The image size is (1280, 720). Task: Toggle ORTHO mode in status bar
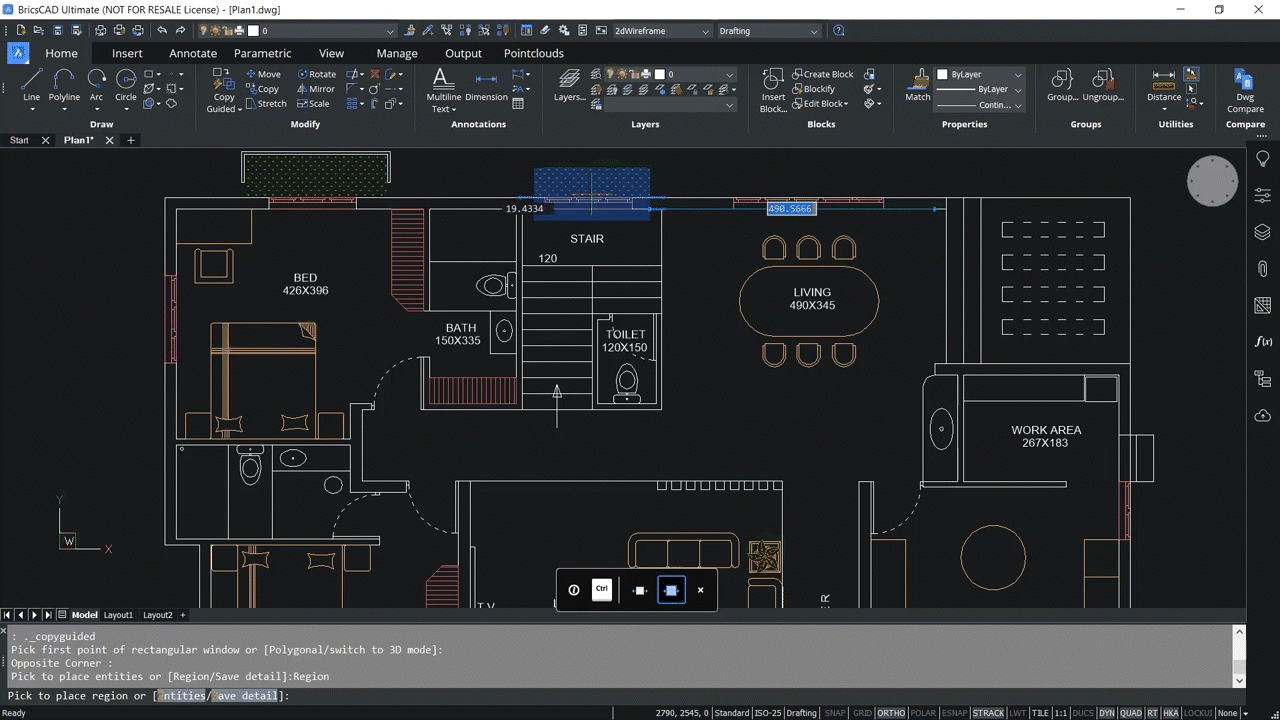890,713
